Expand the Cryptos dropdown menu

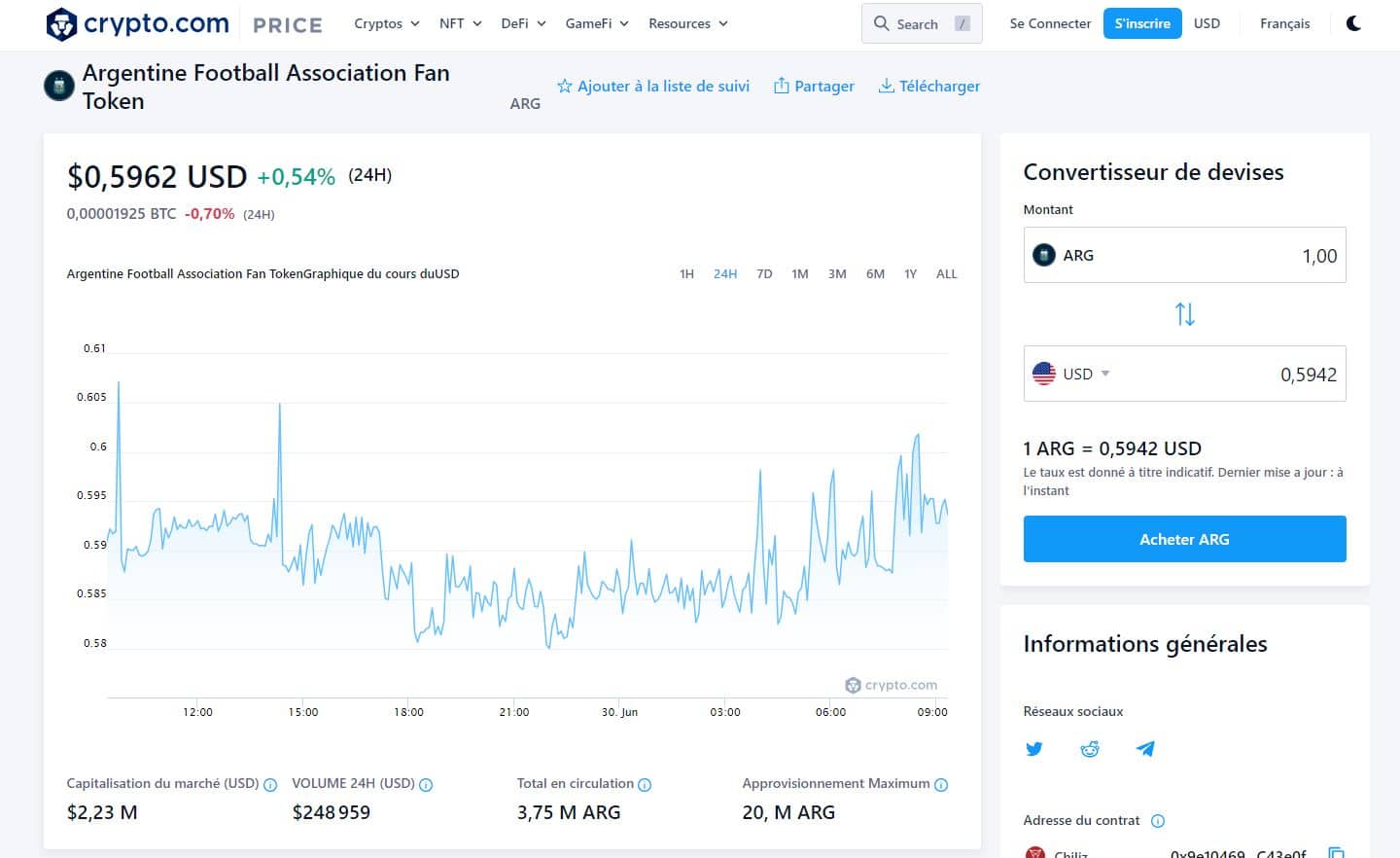point(387,23)
